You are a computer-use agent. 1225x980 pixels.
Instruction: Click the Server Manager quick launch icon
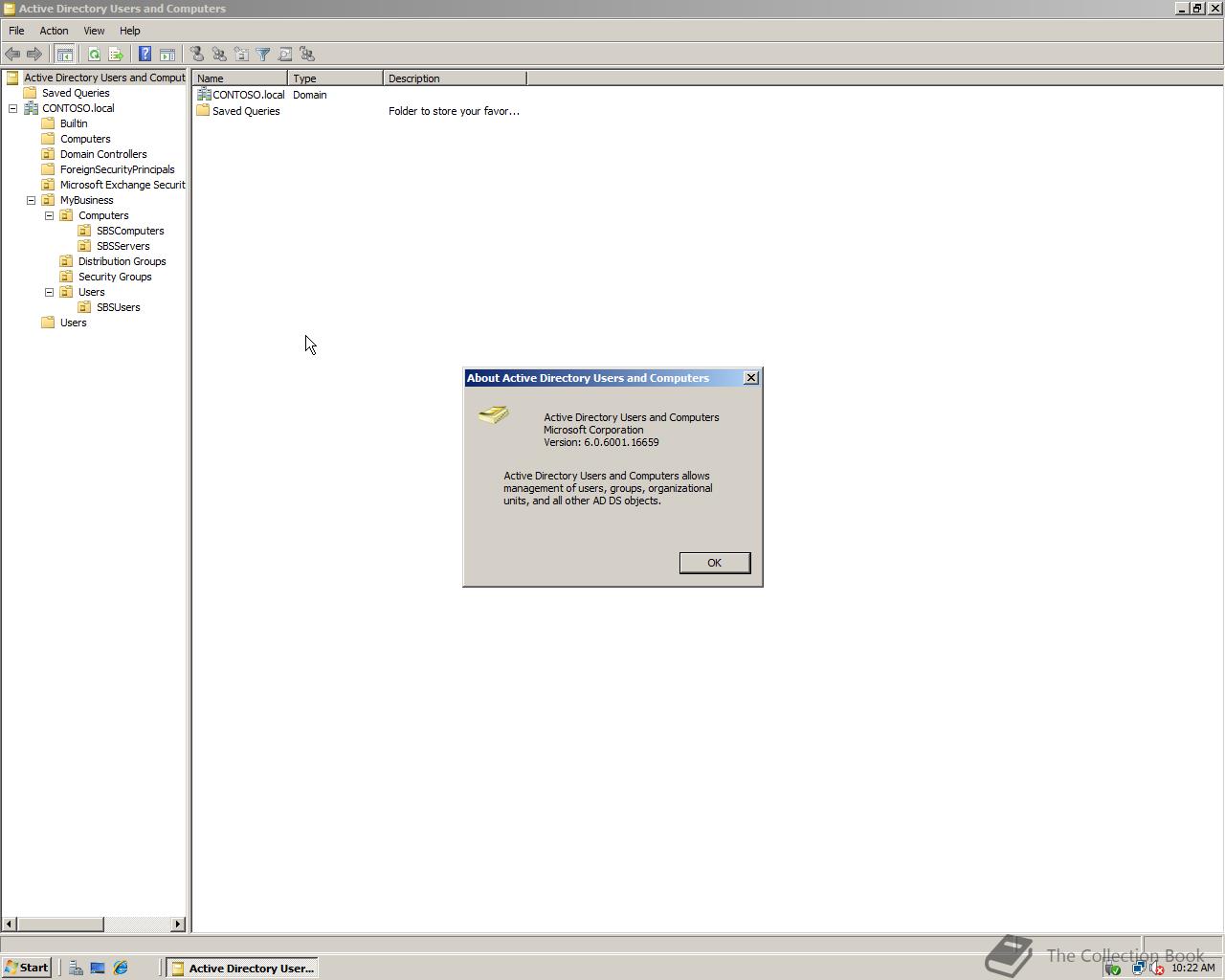pyautogui.click(x=76, y=968)
